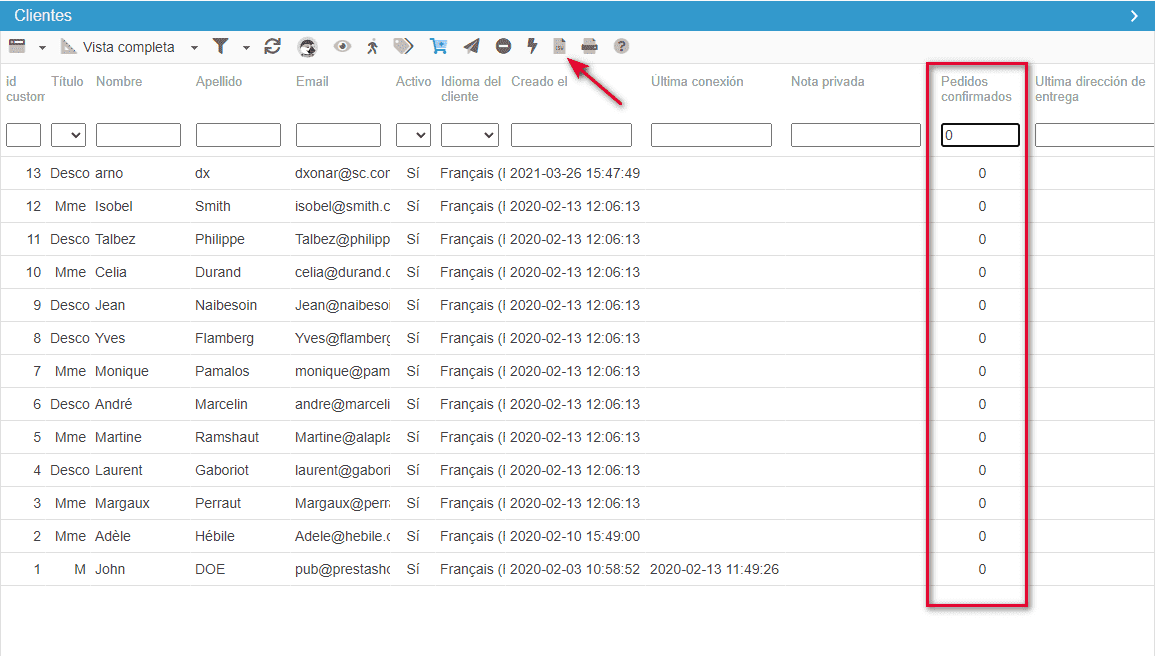Toggle the eye visibility icon
The image size is (1155, 656).
point(342,46)
